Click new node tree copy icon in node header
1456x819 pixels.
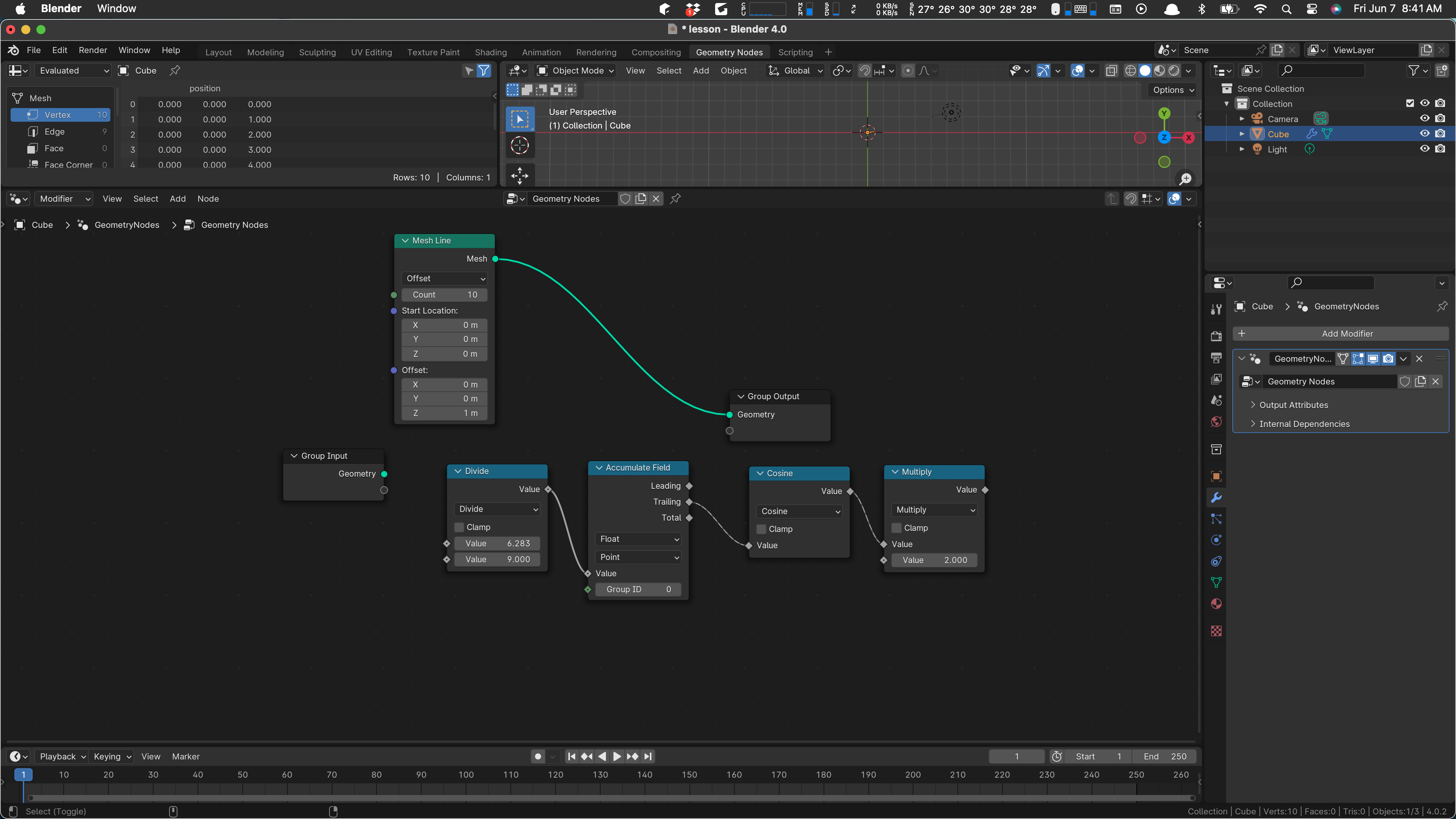641,198
